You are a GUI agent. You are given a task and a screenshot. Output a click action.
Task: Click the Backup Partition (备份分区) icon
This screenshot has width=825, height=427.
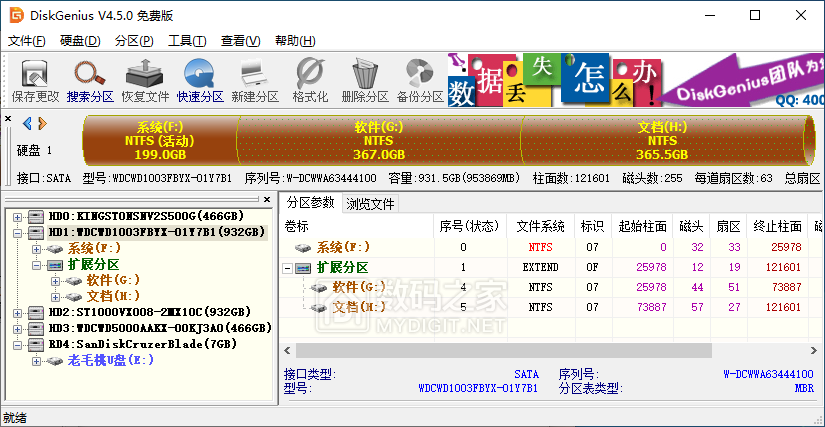tap(419, 74)
